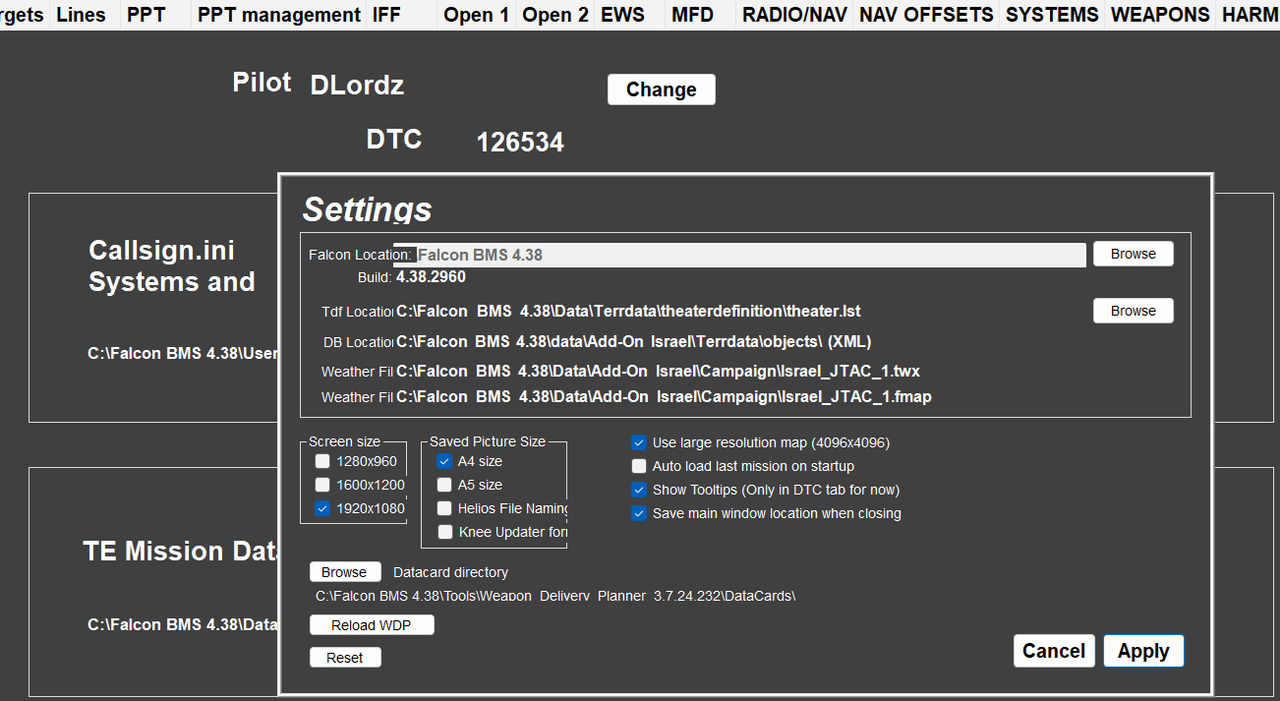Switch to the EWS tab
This screenshot has width=1280, height=701.
621,15
